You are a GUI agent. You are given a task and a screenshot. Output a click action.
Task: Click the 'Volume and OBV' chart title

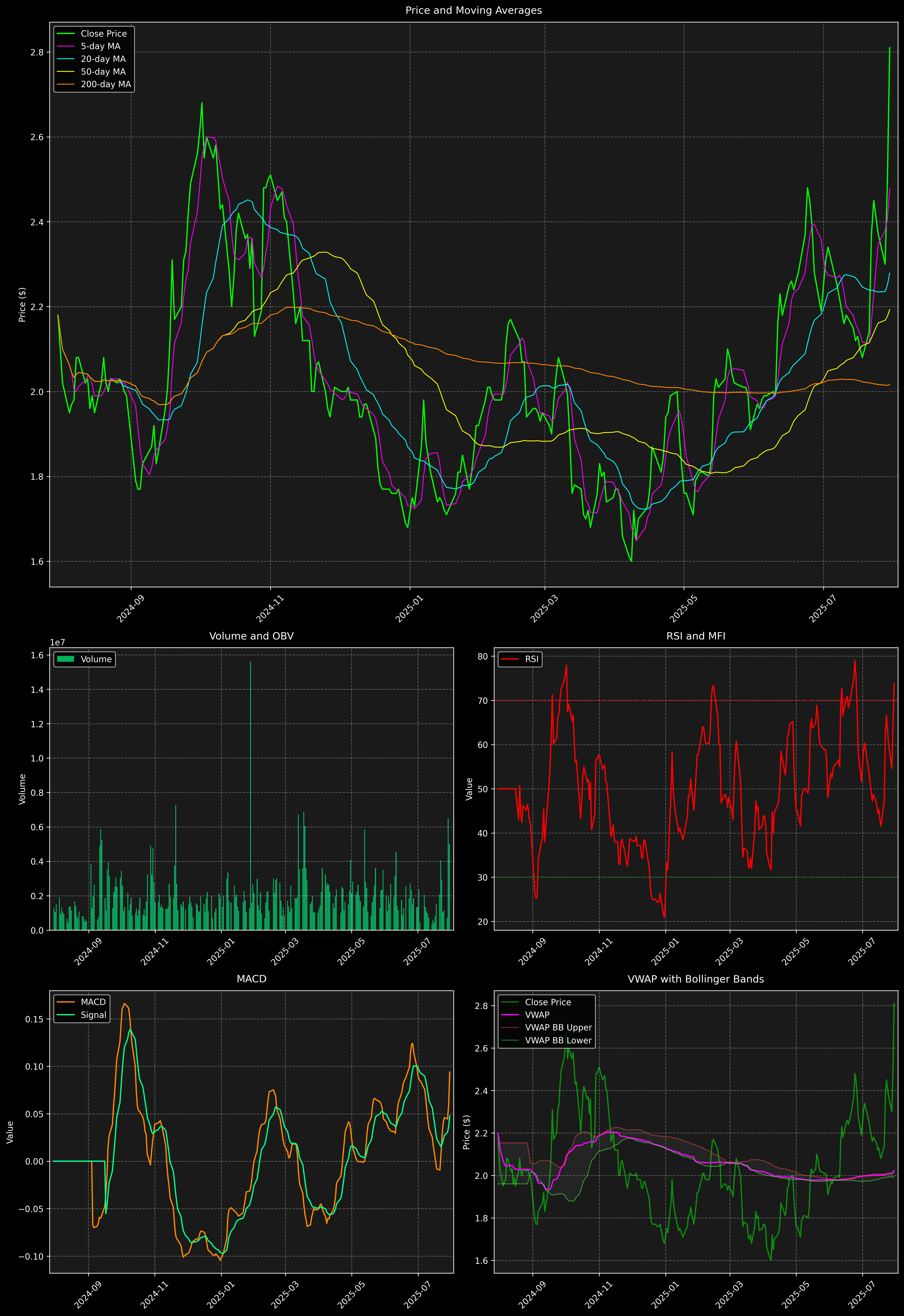(x=252, y=636)
